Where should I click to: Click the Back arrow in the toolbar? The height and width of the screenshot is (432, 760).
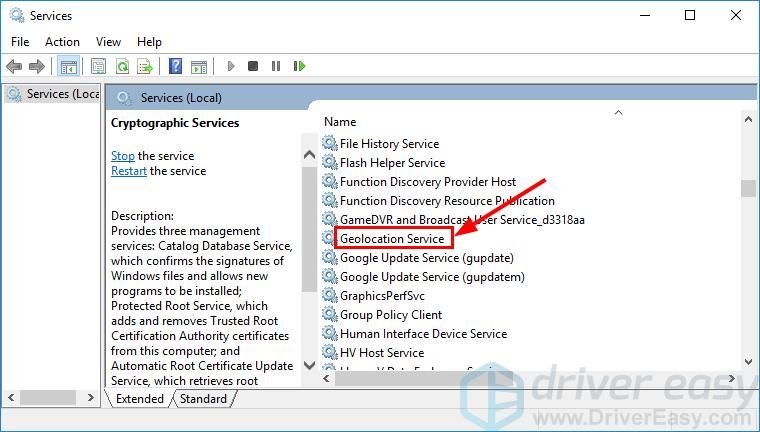pos(14,66)
